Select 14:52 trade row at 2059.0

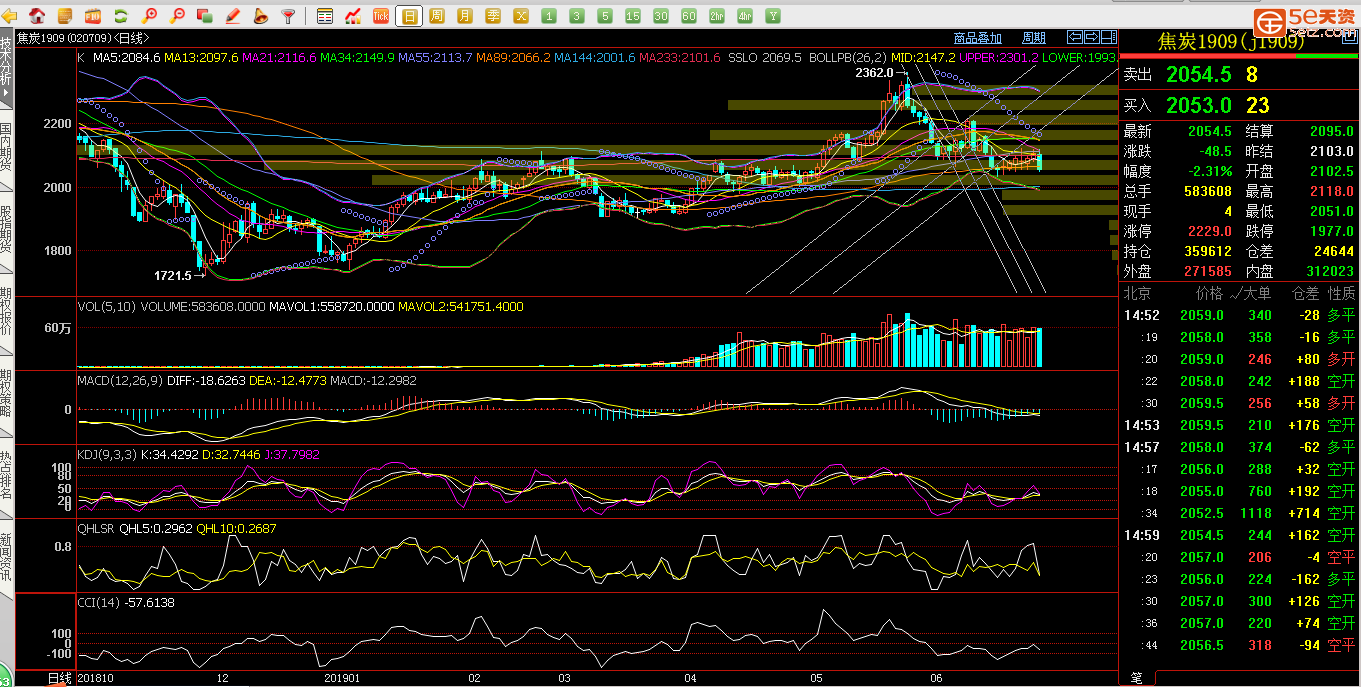1239,315
